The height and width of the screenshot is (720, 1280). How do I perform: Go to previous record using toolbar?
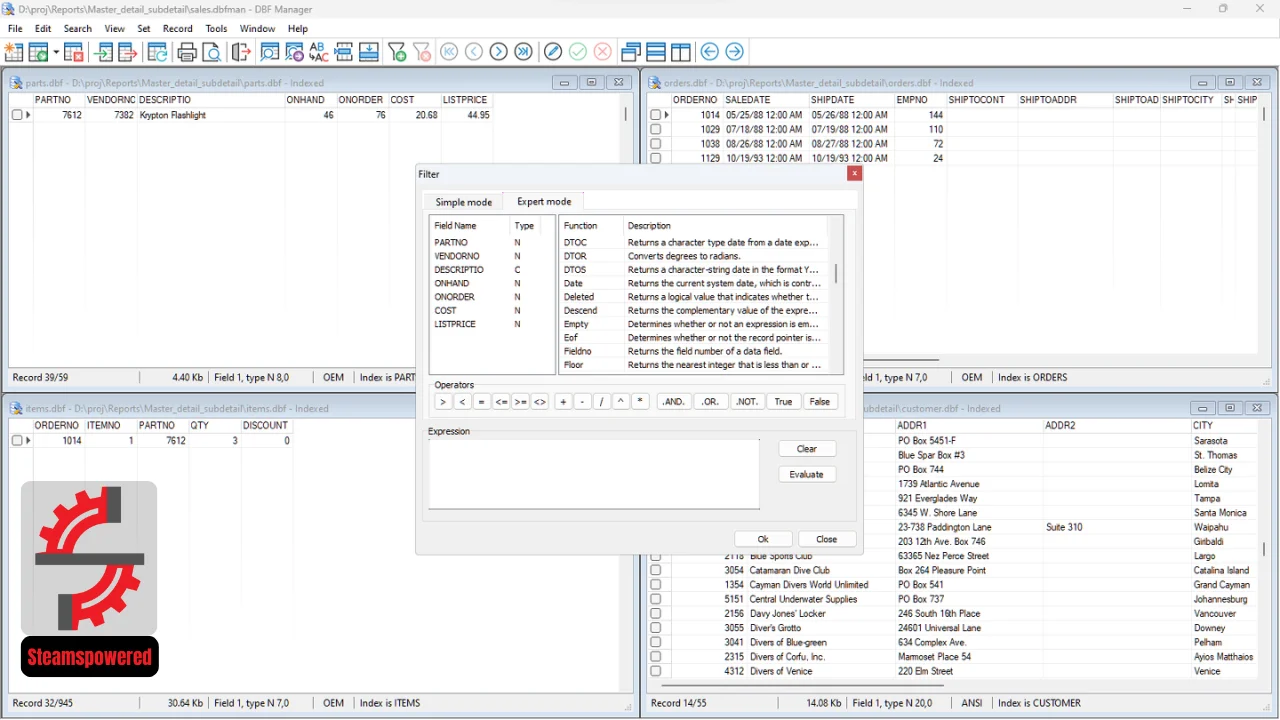point(474,52)
